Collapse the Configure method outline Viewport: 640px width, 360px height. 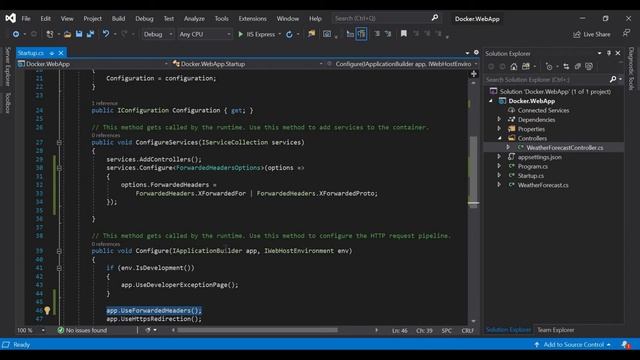(x=59, y=251)
